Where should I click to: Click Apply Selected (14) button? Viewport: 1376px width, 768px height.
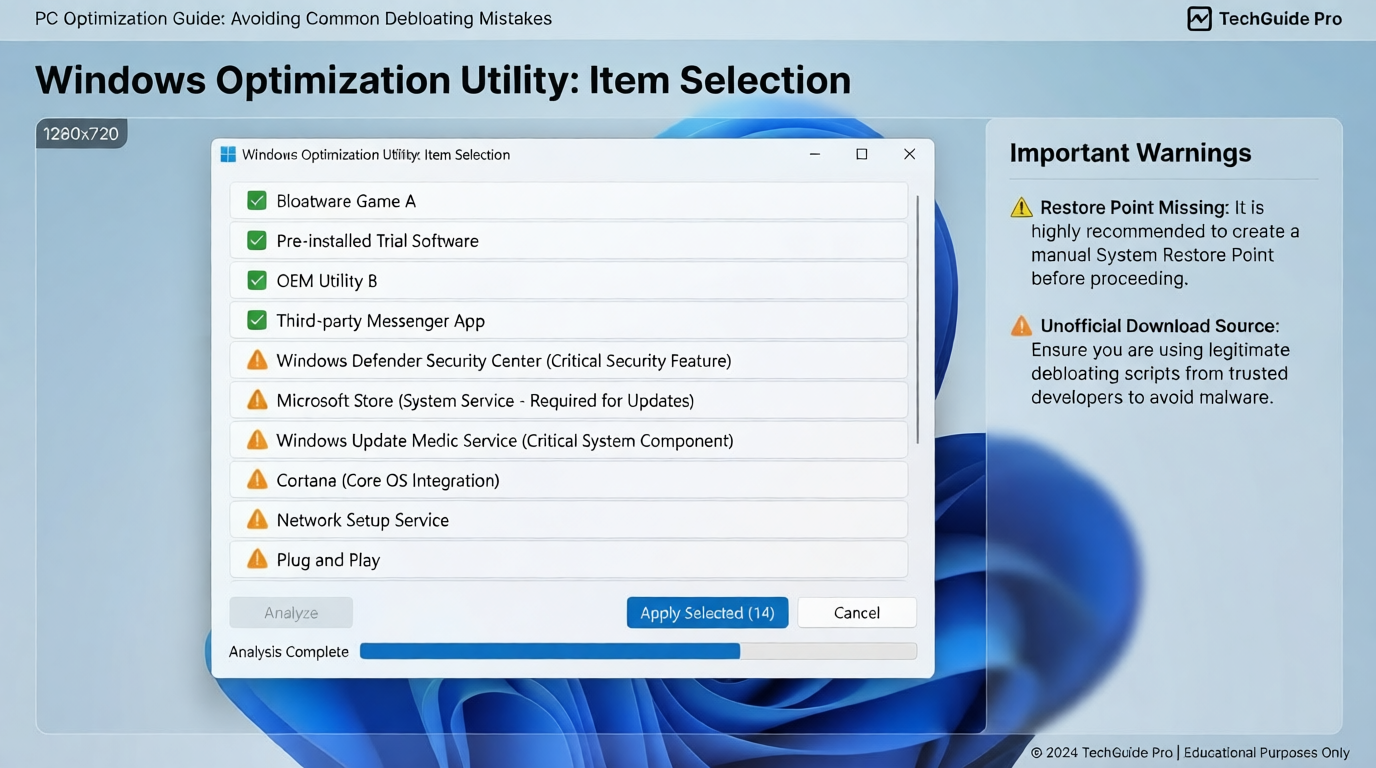pyautogui.click(x=707, y=613)
